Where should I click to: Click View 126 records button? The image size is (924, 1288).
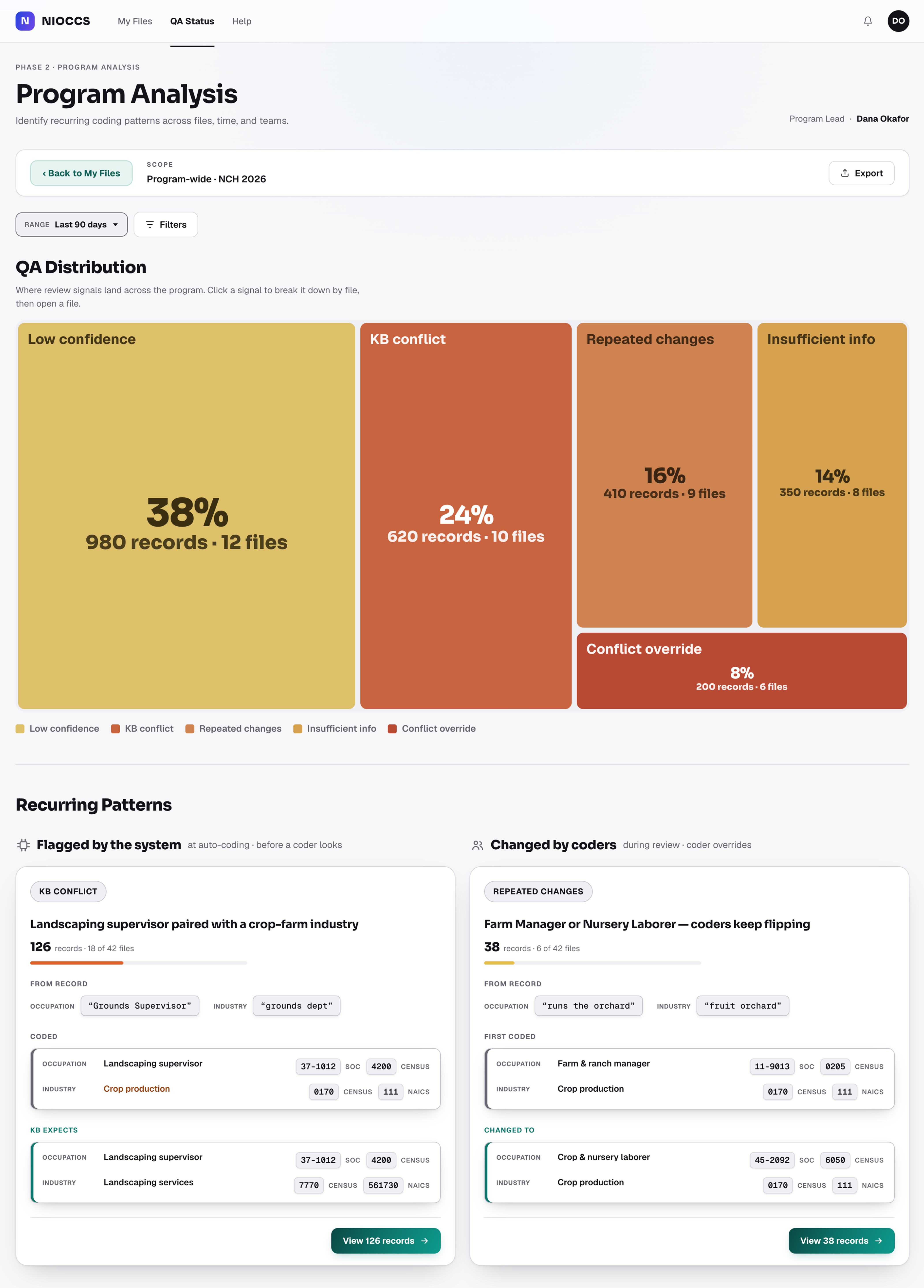pos(386,1241)
